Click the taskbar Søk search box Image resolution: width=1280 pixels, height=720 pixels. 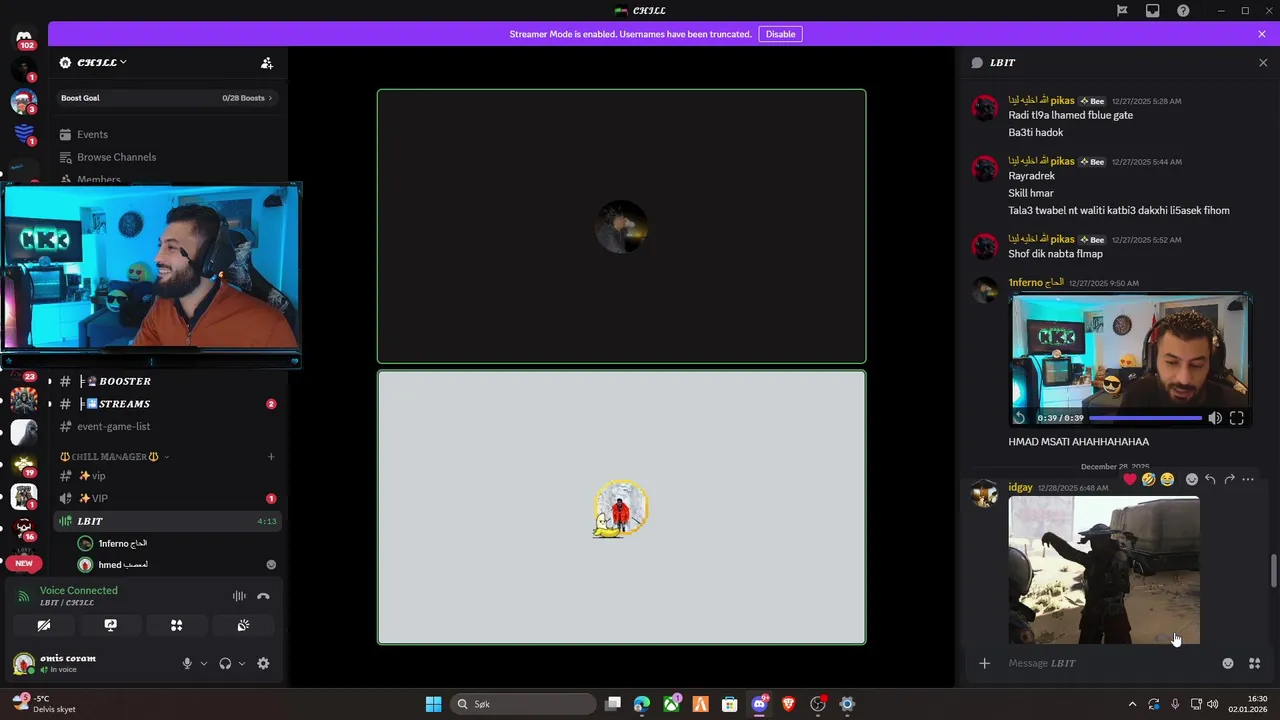[x=522, y=704]
